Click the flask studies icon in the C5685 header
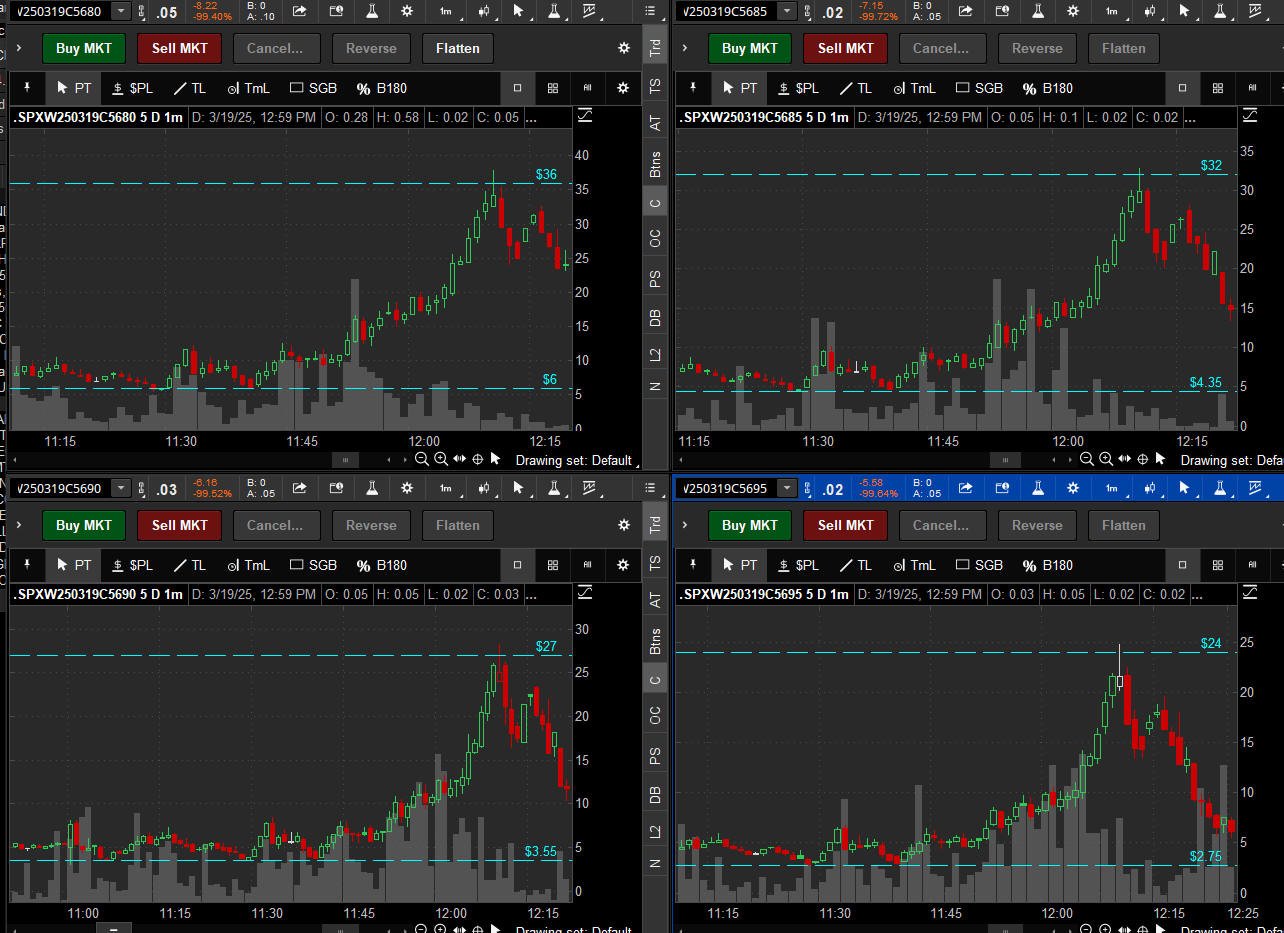 (x=1037, y=11)
